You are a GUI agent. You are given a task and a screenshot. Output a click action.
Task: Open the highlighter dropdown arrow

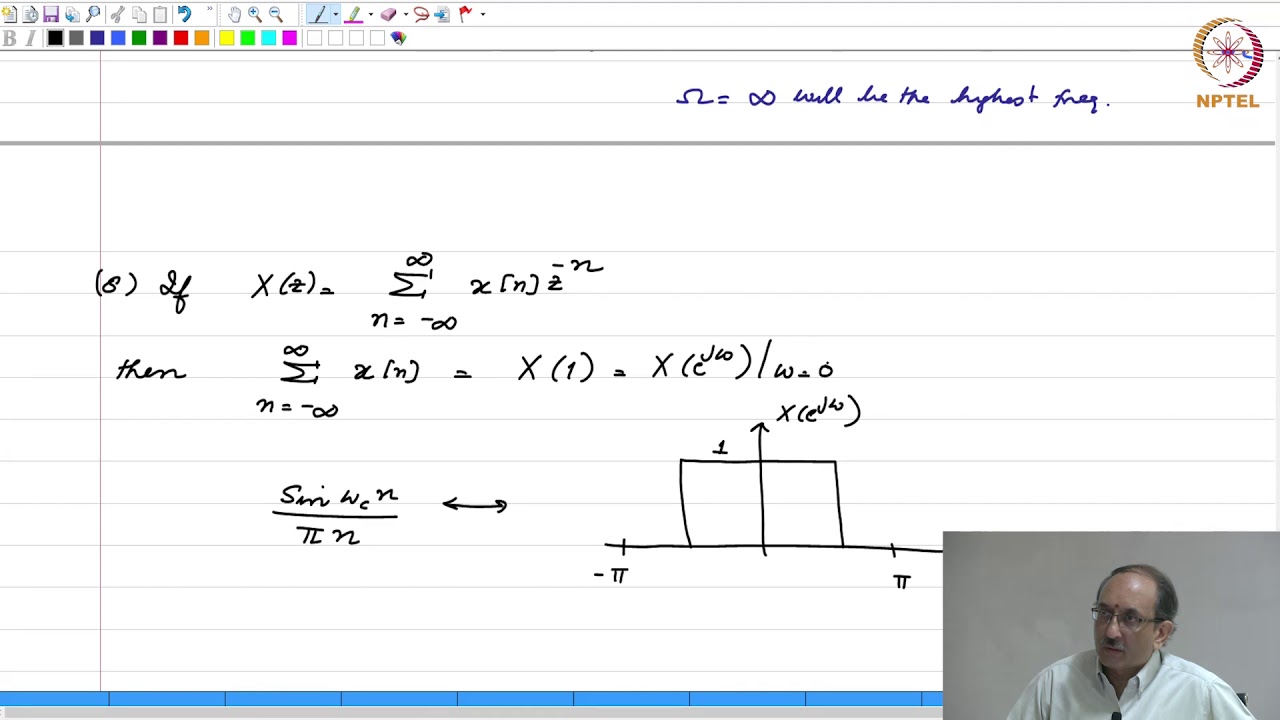point(371,14)
